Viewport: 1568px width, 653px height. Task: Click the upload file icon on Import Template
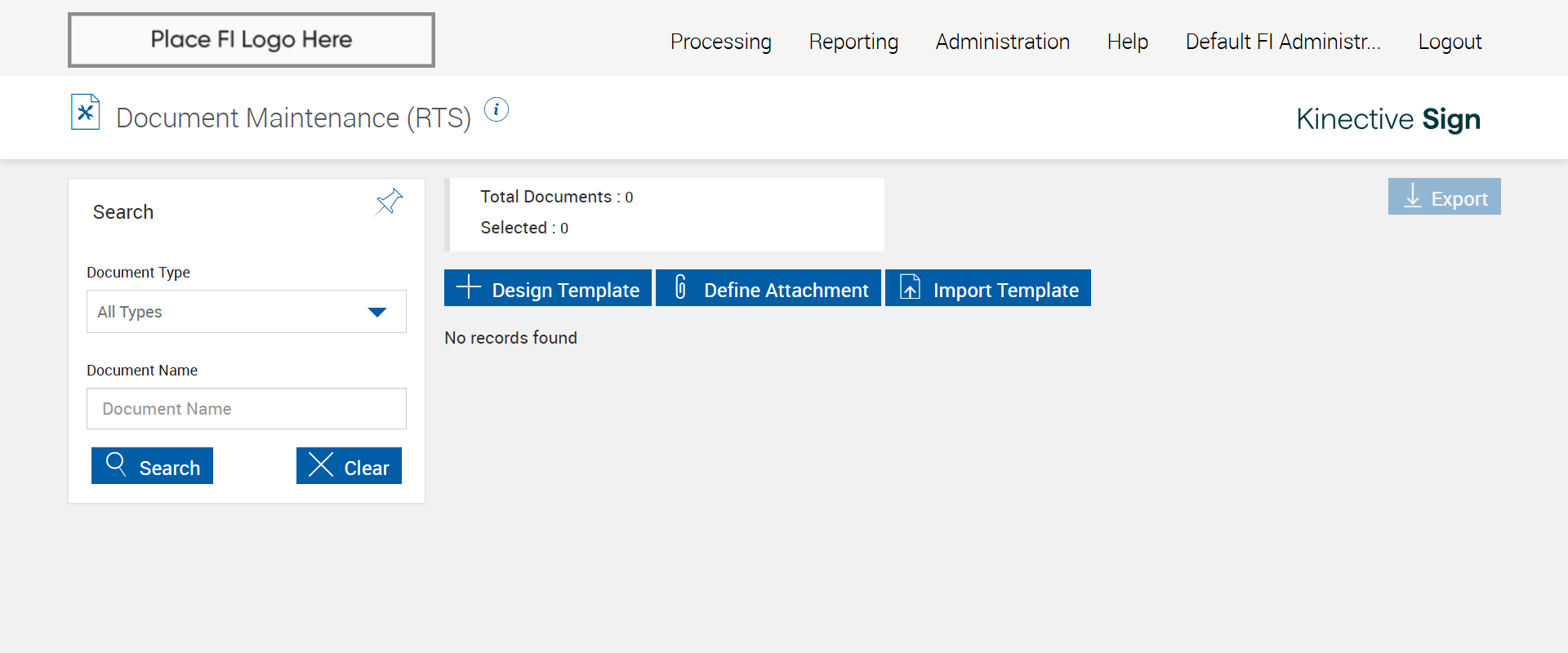(910, 287)
